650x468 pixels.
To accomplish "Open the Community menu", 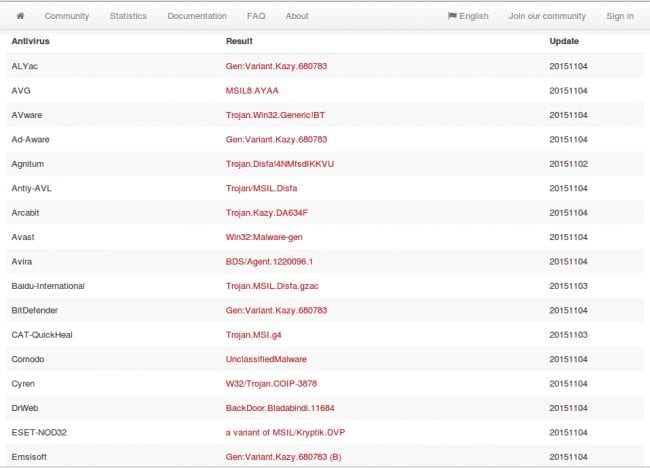I will coord(67,16).
